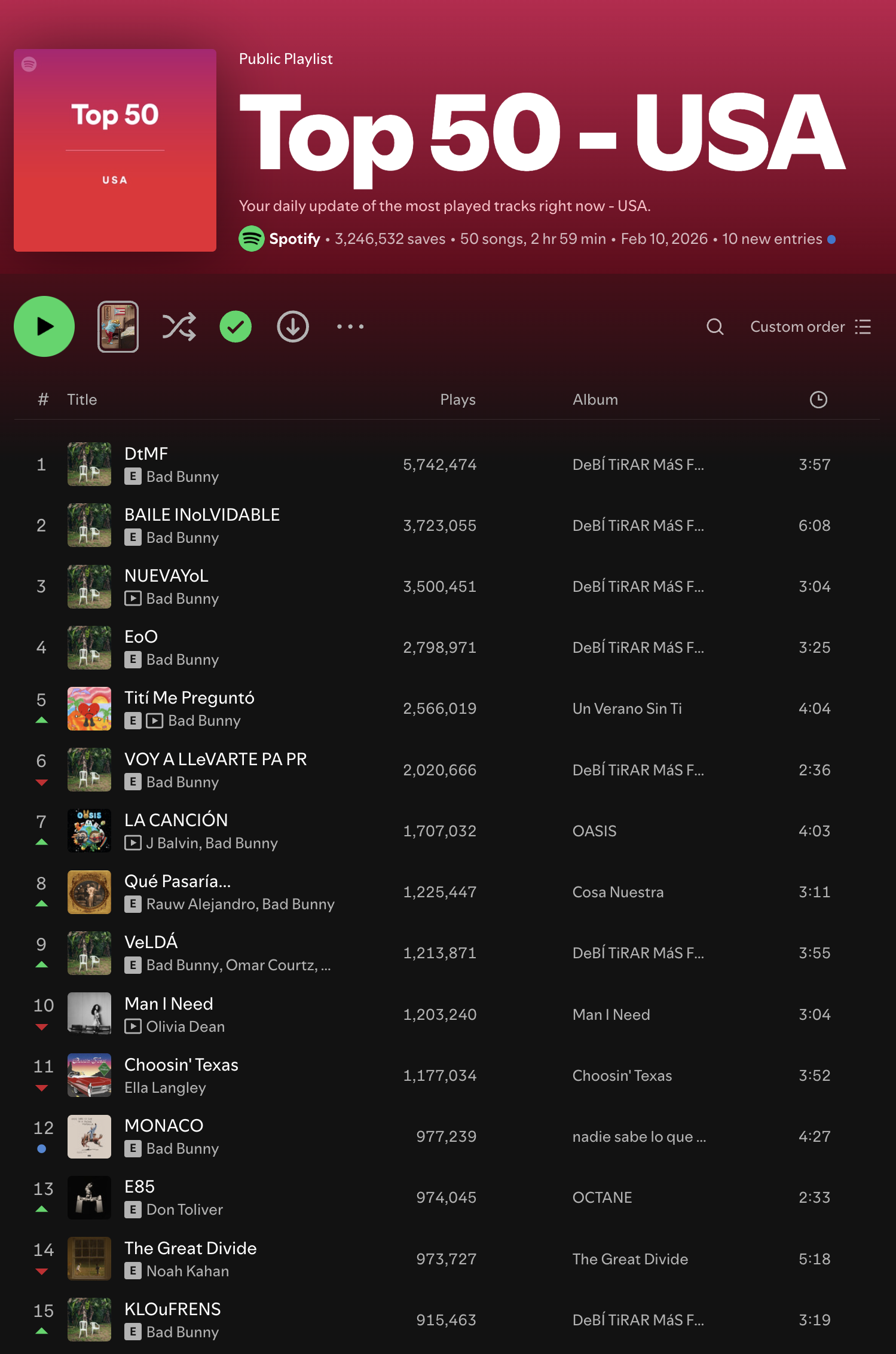Open the Man I Need album artwork
Screen dimensions: 896x1354
coord(89,1014)
